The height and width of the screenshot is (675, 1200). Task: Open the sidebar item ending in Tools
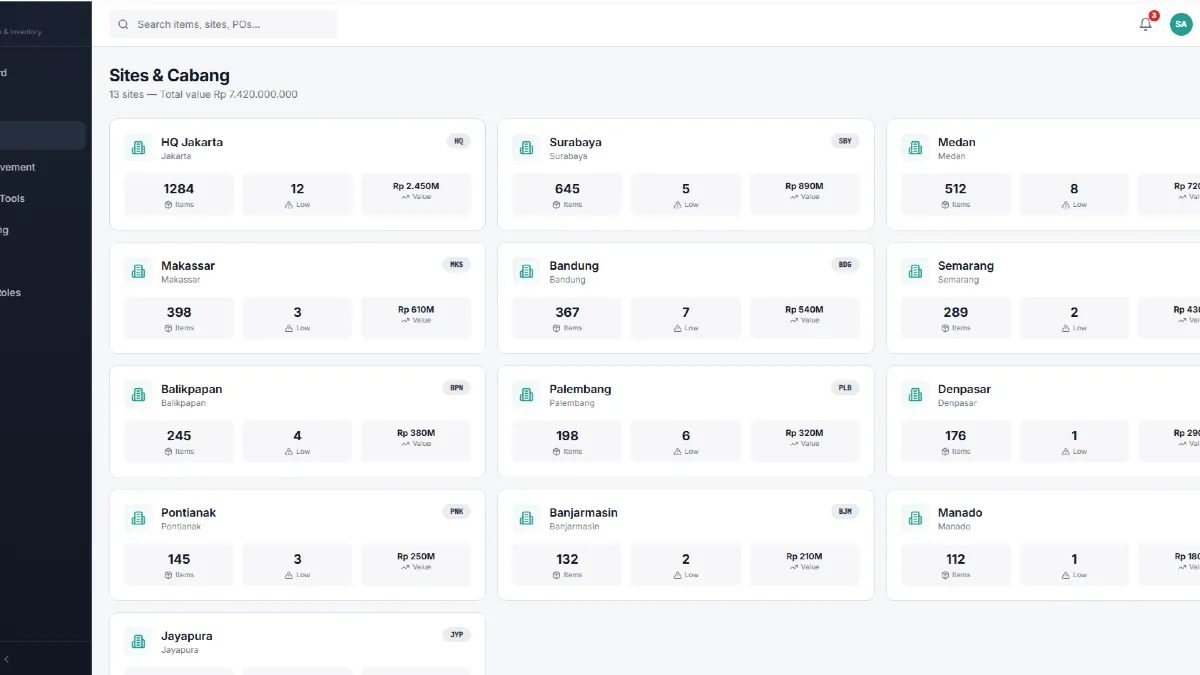tap(42, 198)
